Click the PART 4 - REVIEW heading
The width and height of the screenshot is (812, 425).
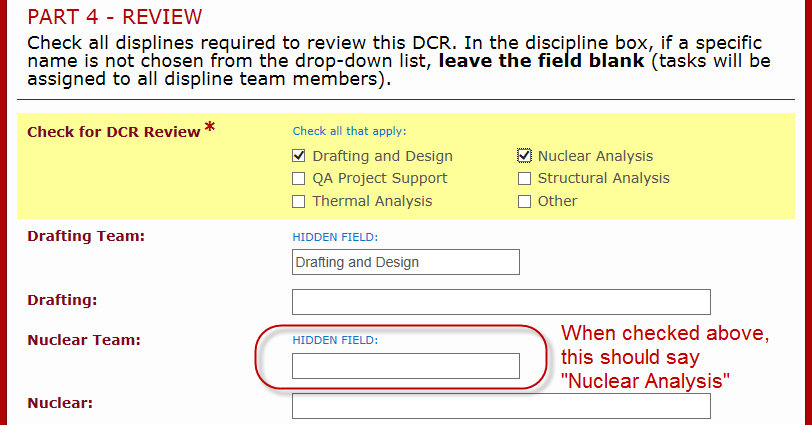(x=114, y=17)
